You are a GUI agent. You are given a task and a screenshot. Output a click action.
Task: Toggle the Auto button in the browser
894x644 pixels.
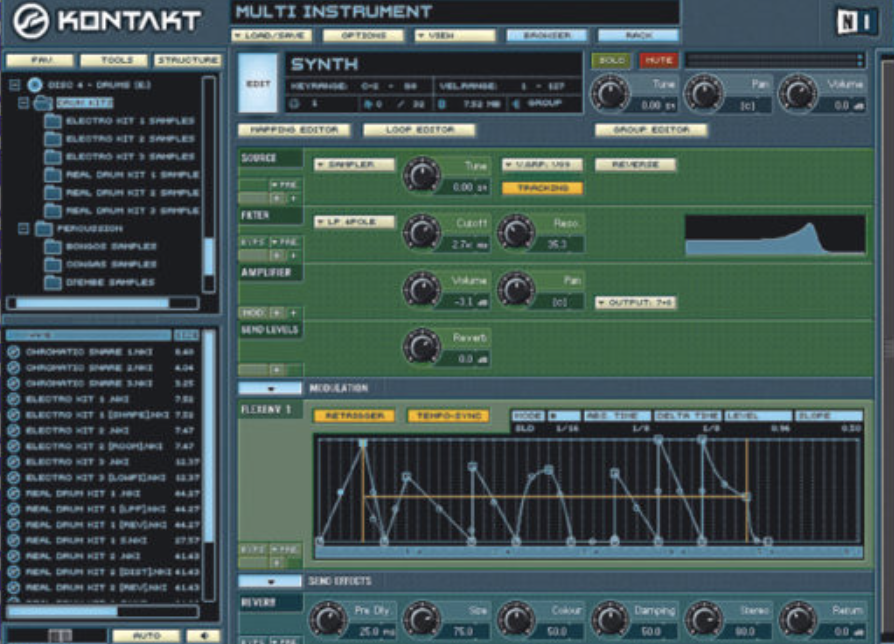(x=147, y=635)
